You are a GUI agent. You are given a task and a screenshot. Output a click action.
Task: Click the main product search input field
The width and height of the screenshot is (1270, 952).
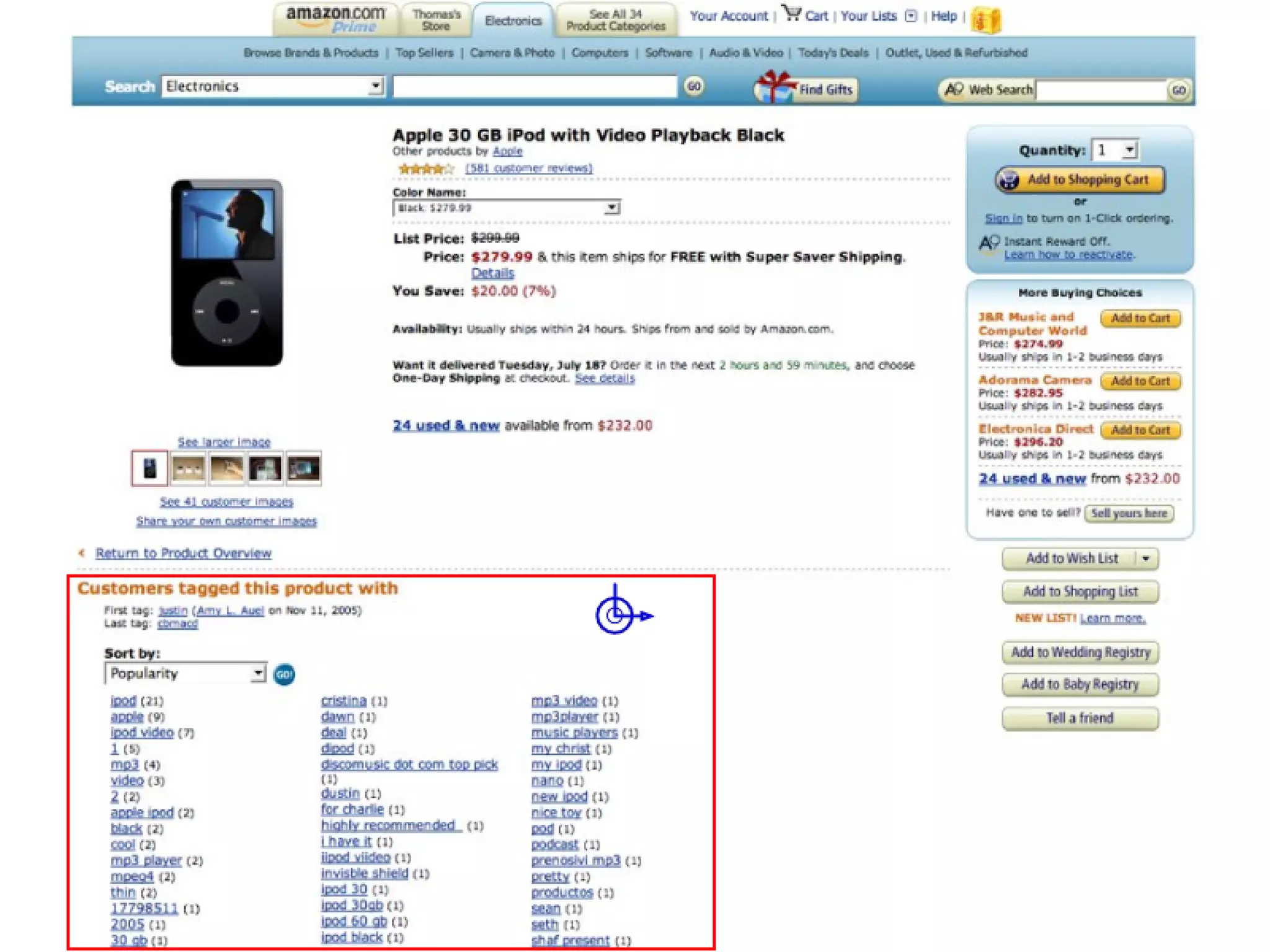pyautogui.click(x=535, y=86)
